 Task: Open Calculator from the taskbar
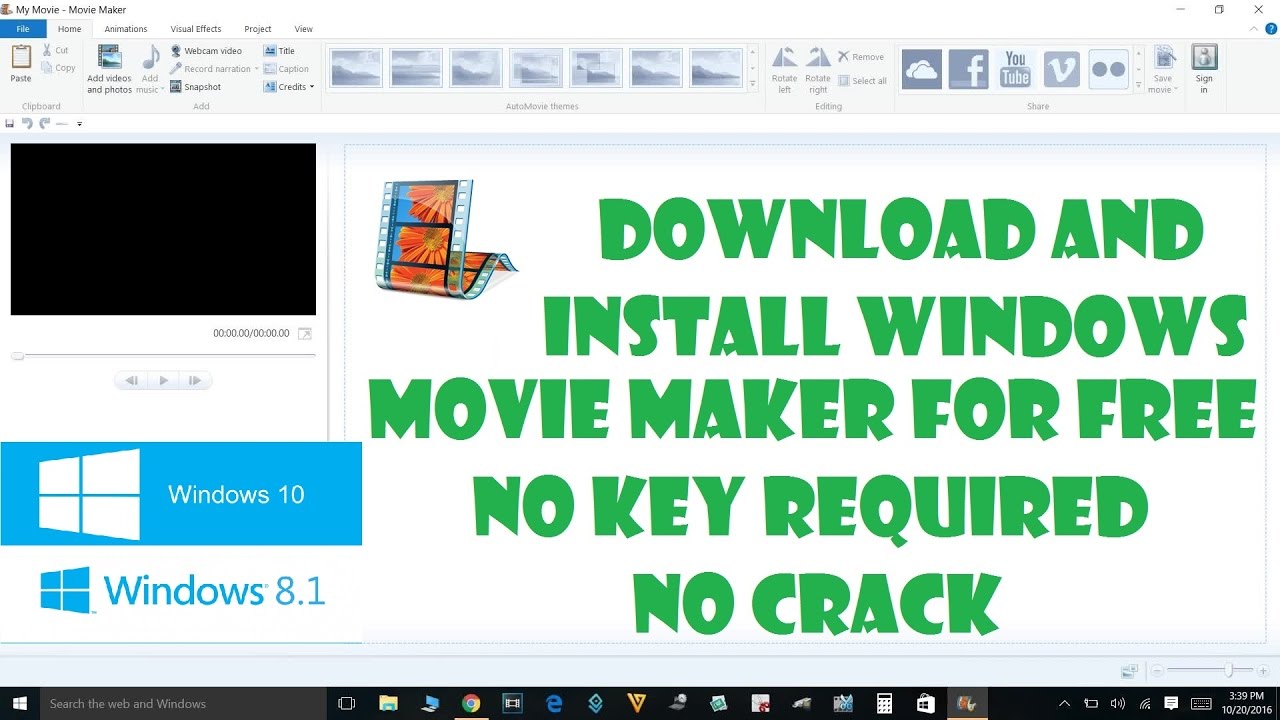[884, 703]
